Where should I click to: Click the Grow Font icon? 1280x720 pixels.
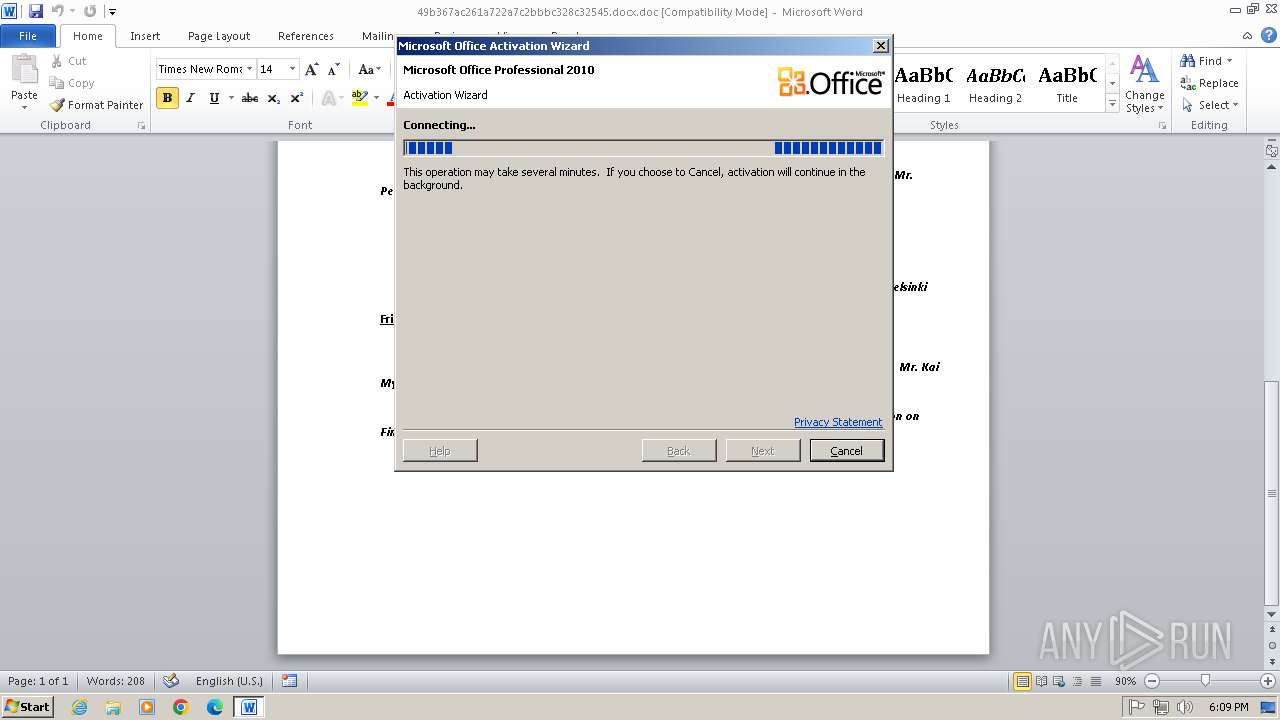[312, 69]
